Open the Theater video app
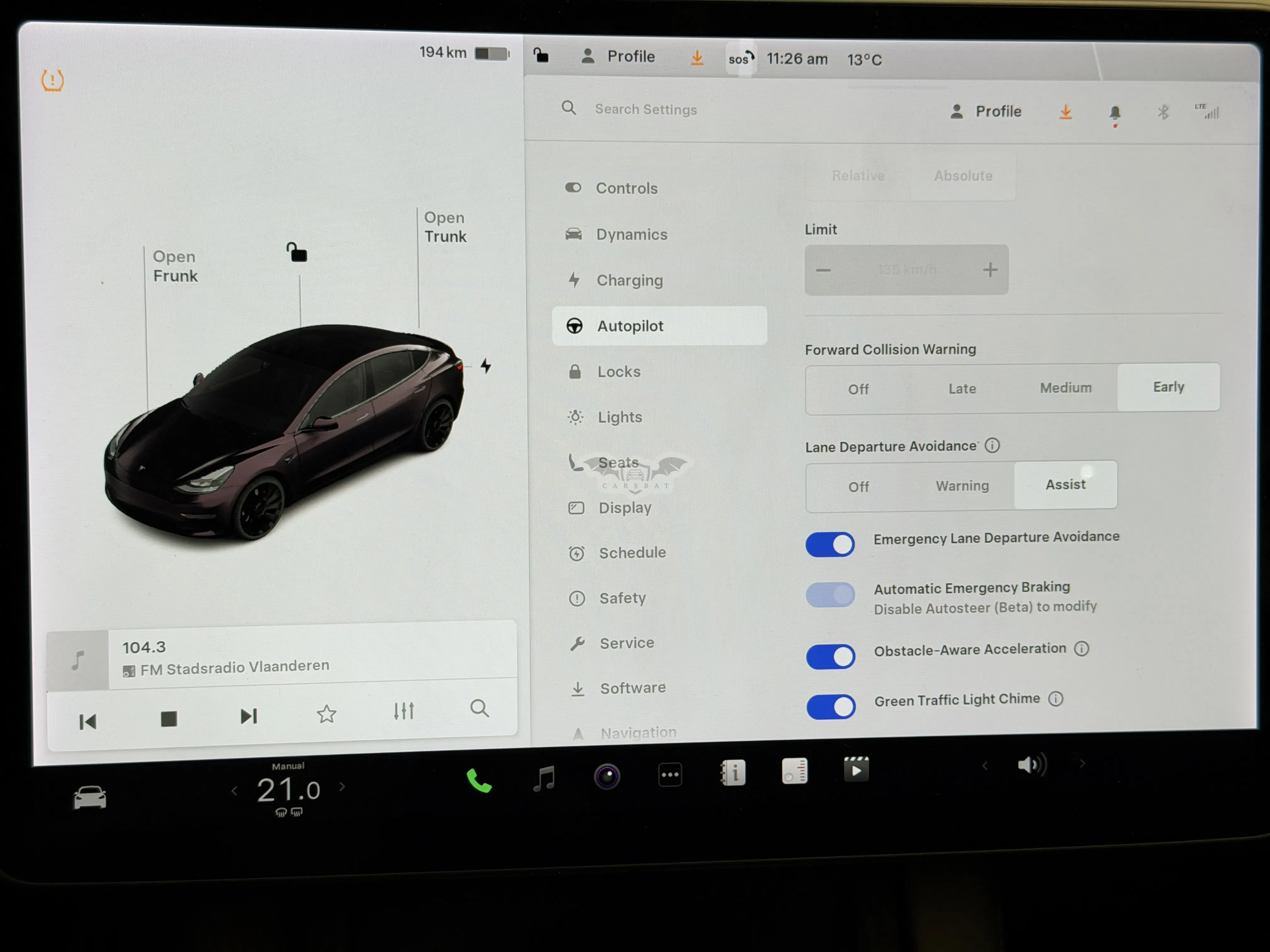 tap(856, 769)
